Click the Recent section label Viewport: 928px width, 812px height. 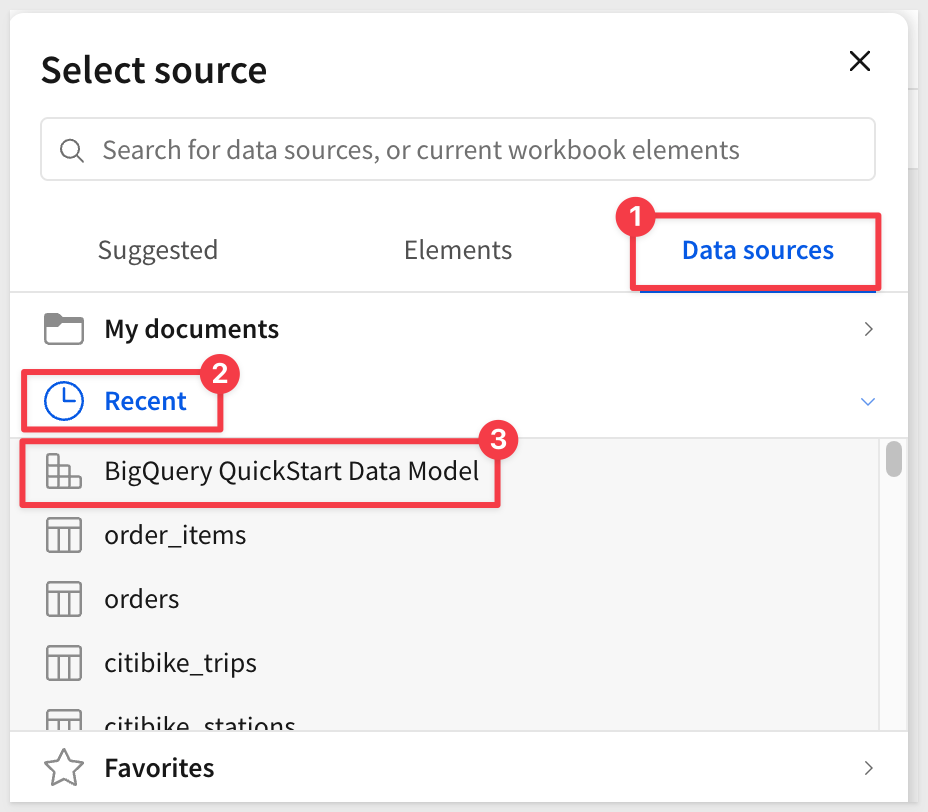[x=145, y=401]
